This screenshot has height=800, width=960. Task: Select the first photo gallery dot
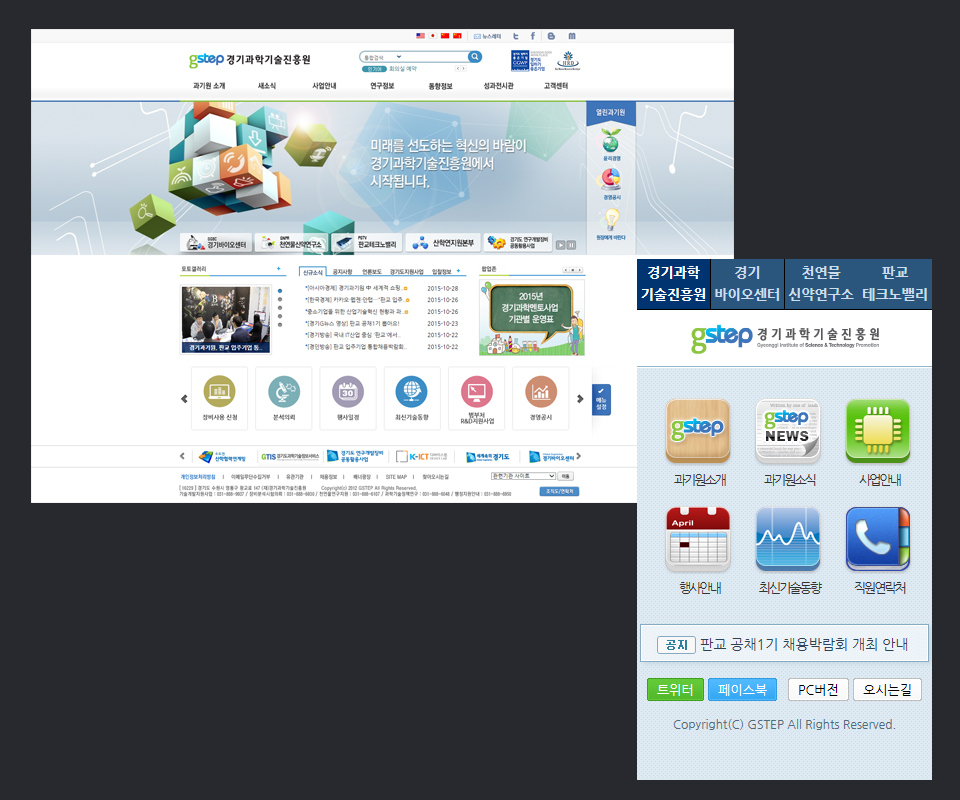click(280, 291)
